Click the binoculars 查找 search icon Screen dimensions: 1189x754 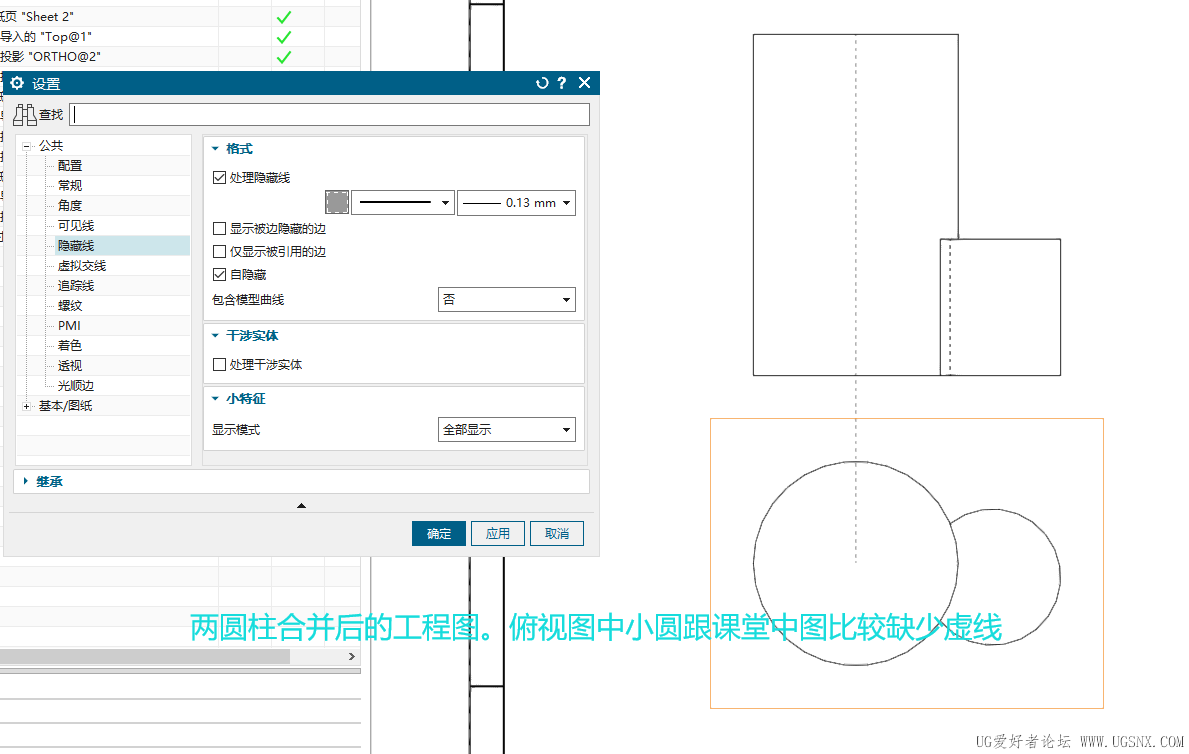(x=24, y=114)
